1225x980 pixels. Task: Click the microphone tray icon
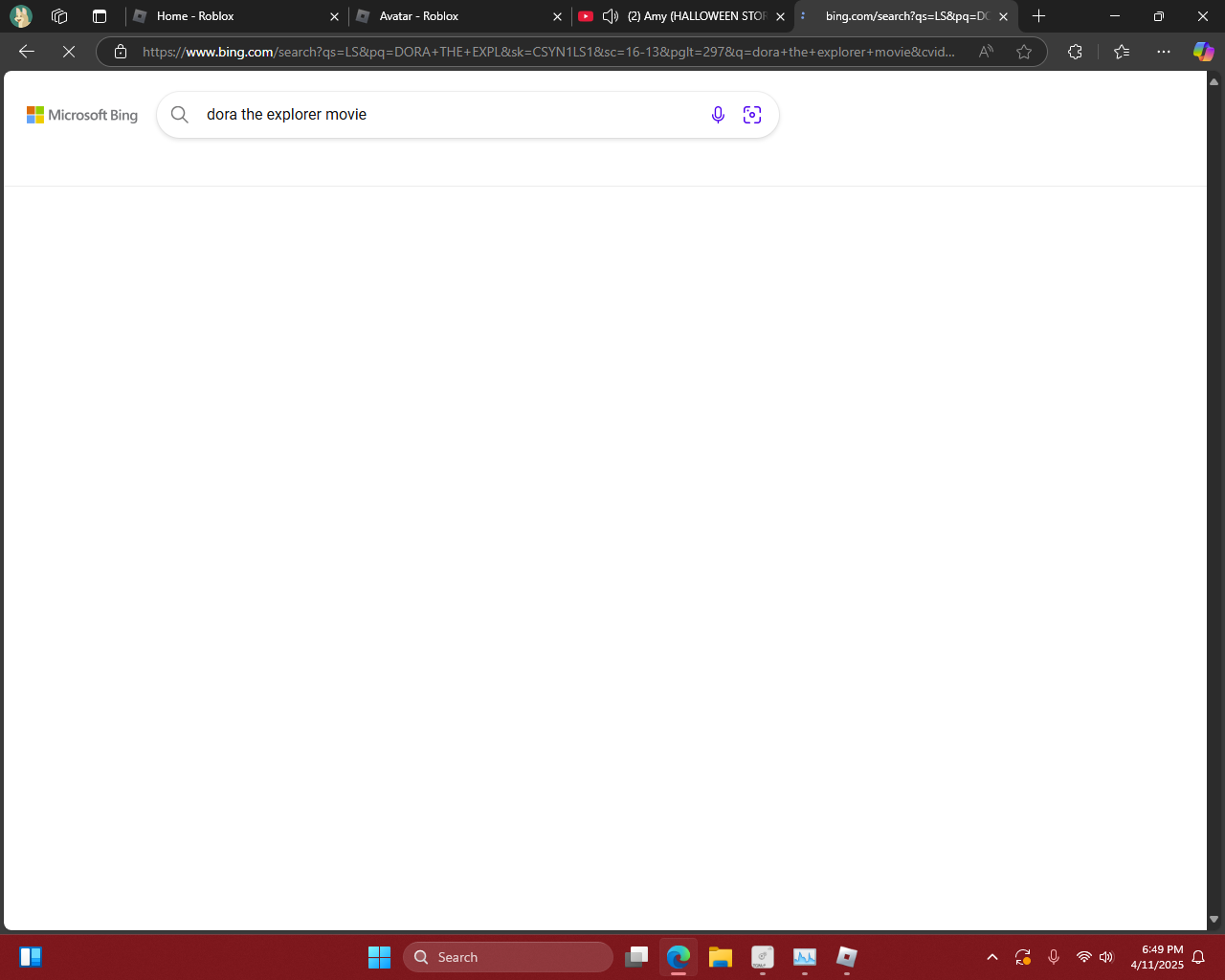(x=1054, y=957)
